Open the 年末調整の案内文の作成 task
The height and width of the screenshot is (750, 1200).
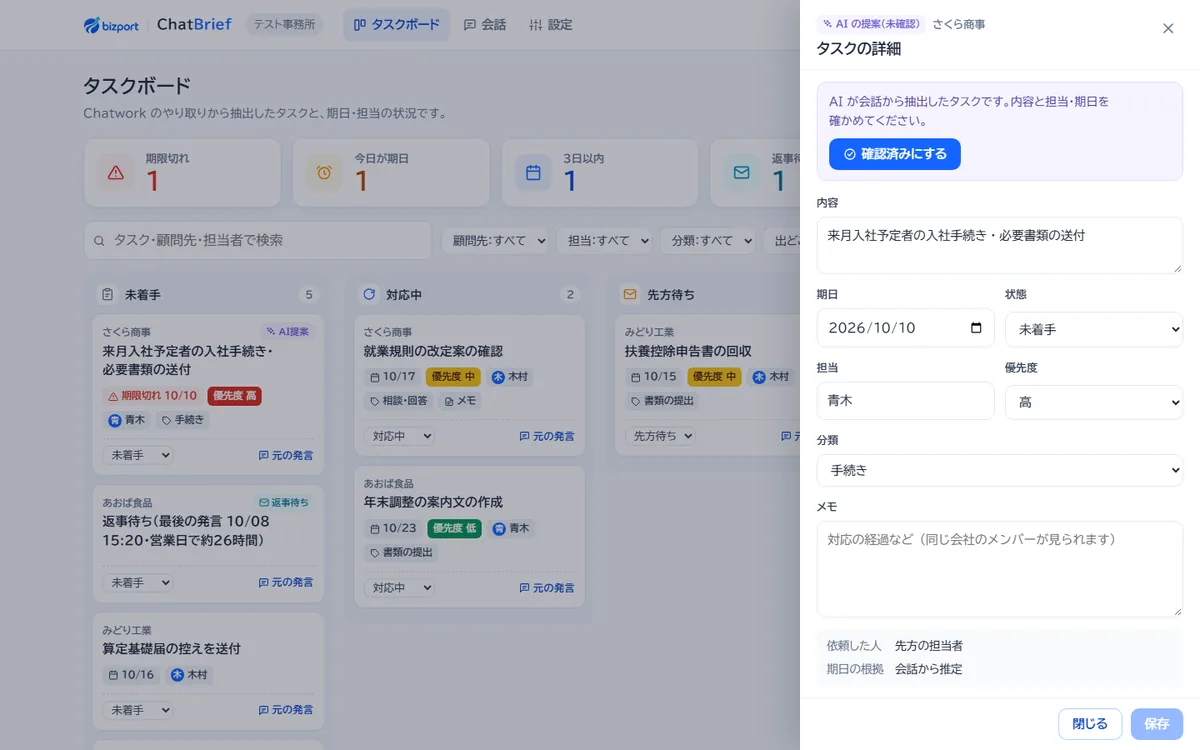pos(433,502)
